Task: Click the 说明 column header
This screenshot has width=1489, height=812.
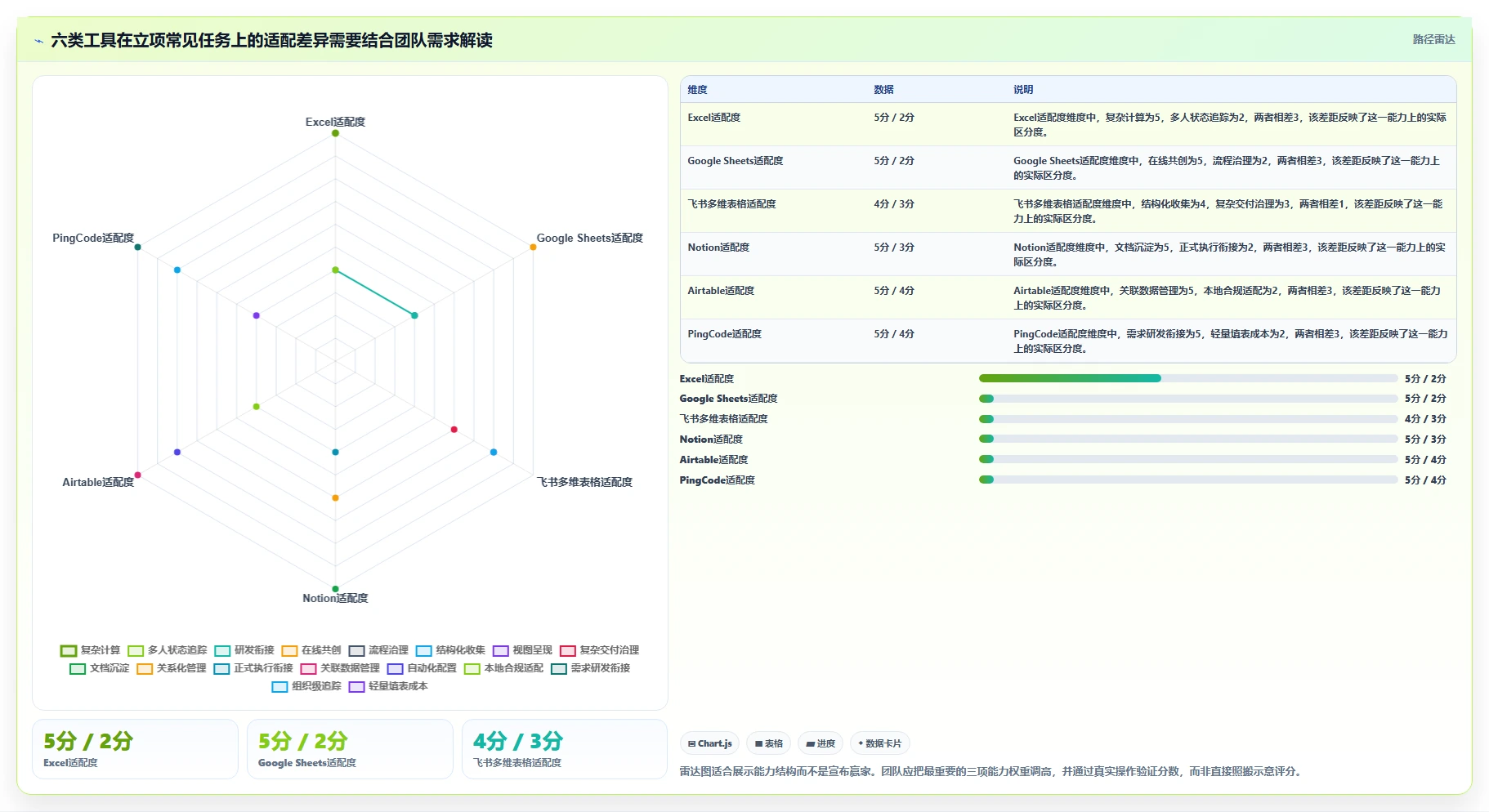Action: point(1023,90)
